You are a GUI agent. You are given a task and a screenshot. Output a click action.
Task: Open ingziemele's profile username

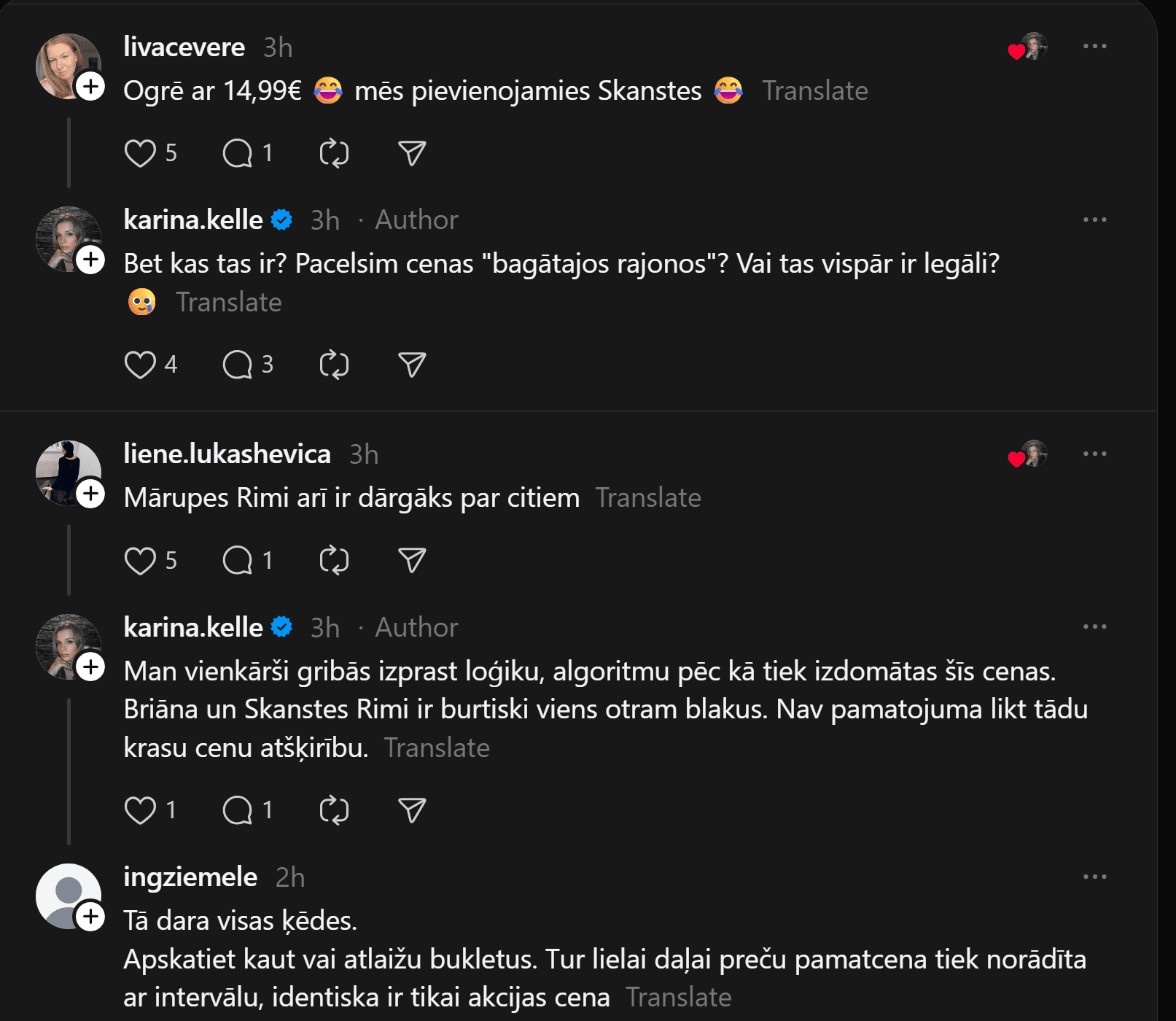[x=190, y=877]
